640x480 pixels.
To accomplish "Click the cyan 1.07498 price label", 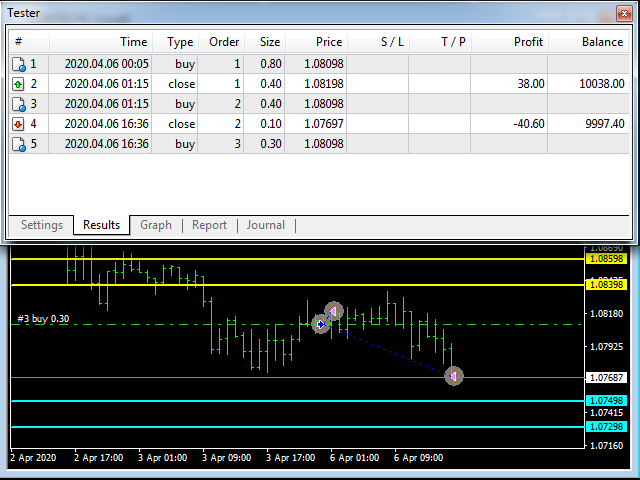I will 607,401.
